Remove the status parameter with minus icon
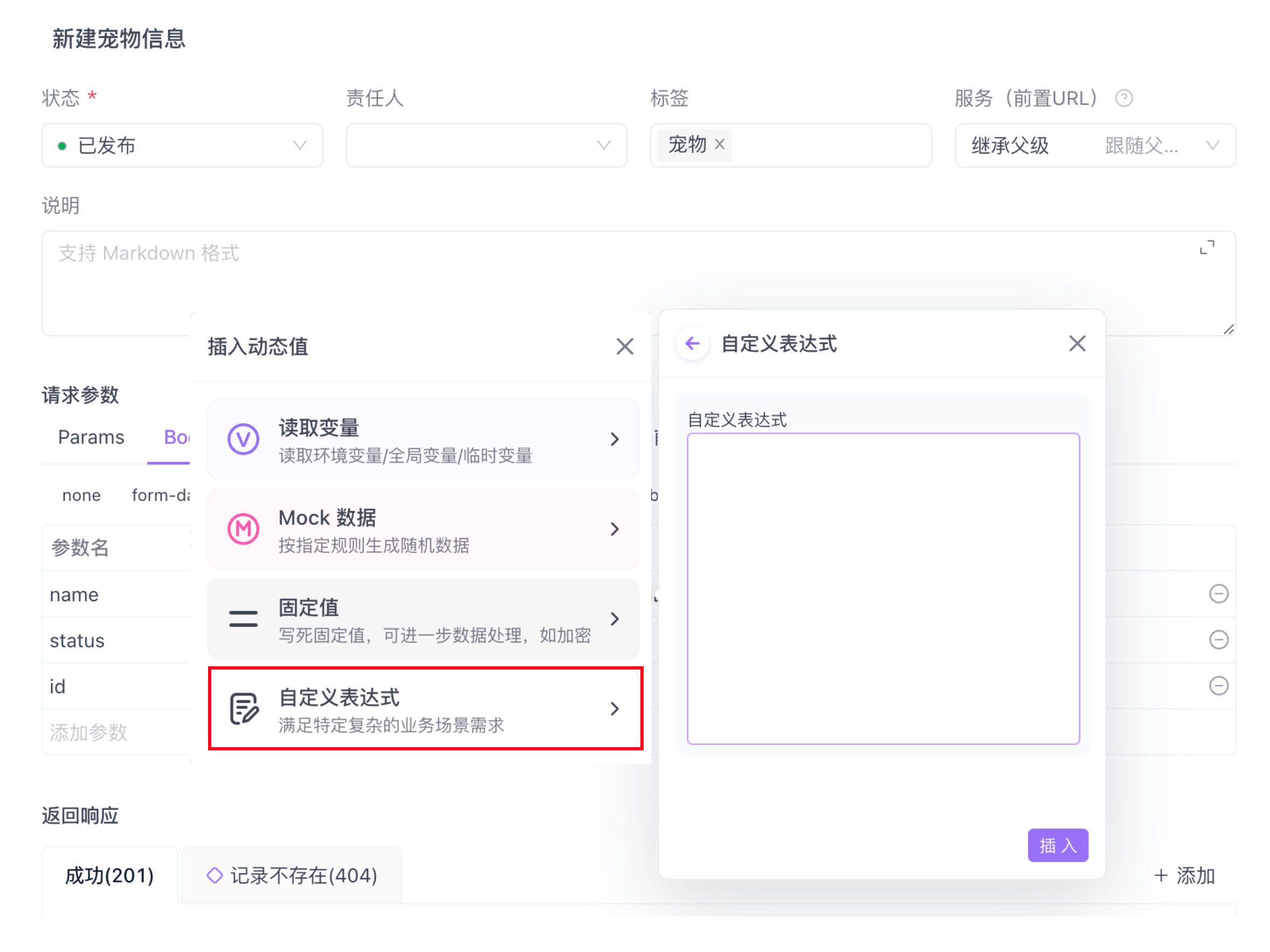This screenshot has height=952, width=1270. [x=1218, y=639]
